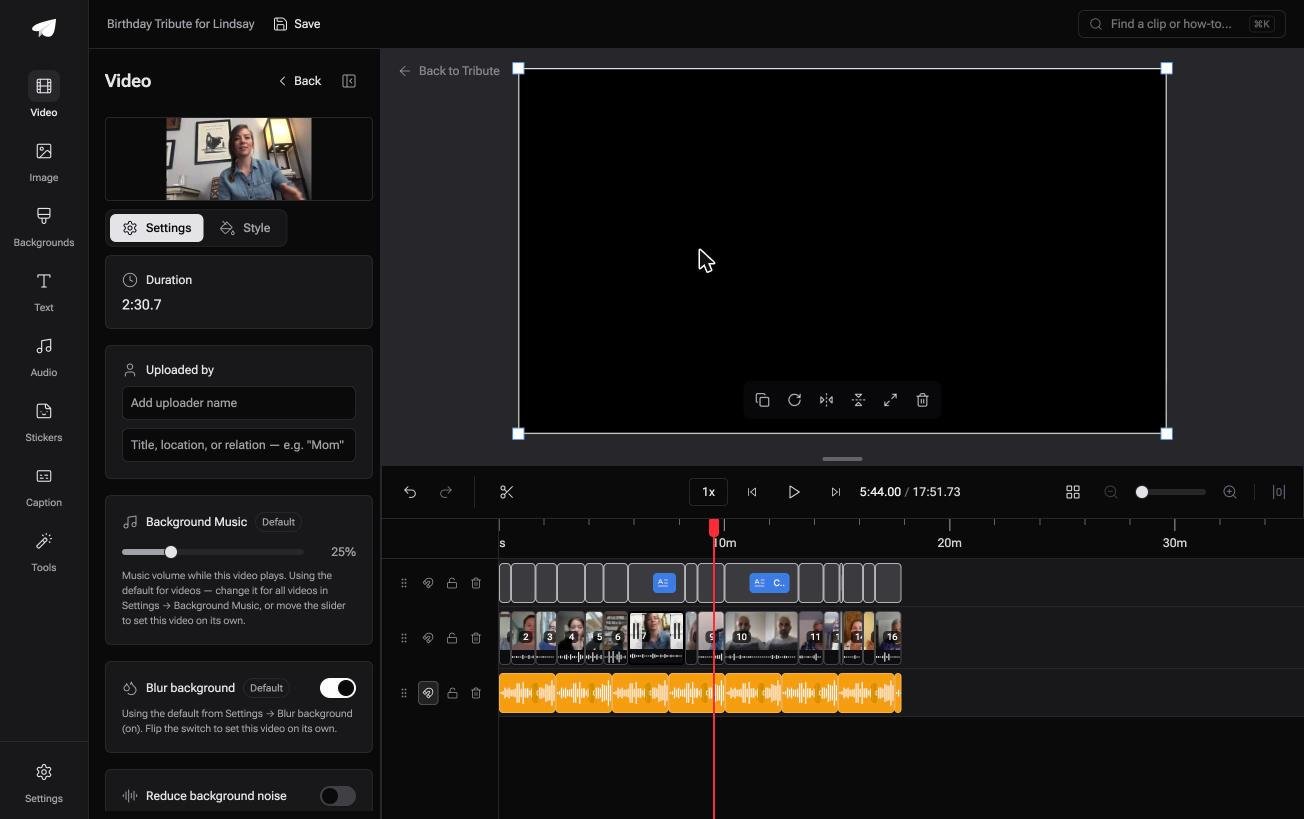Viewport: 1304px width, 819px height.
Task: Click the scissors split clip icon
Action: (x=507, y=492)
